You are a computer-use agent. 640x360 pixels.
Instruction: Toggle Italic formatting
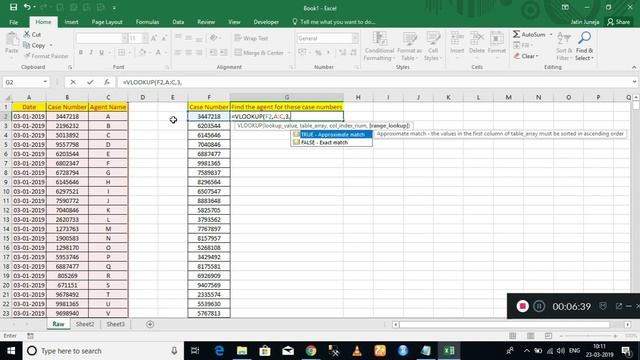pyautogui.click(x=91, y=52)
